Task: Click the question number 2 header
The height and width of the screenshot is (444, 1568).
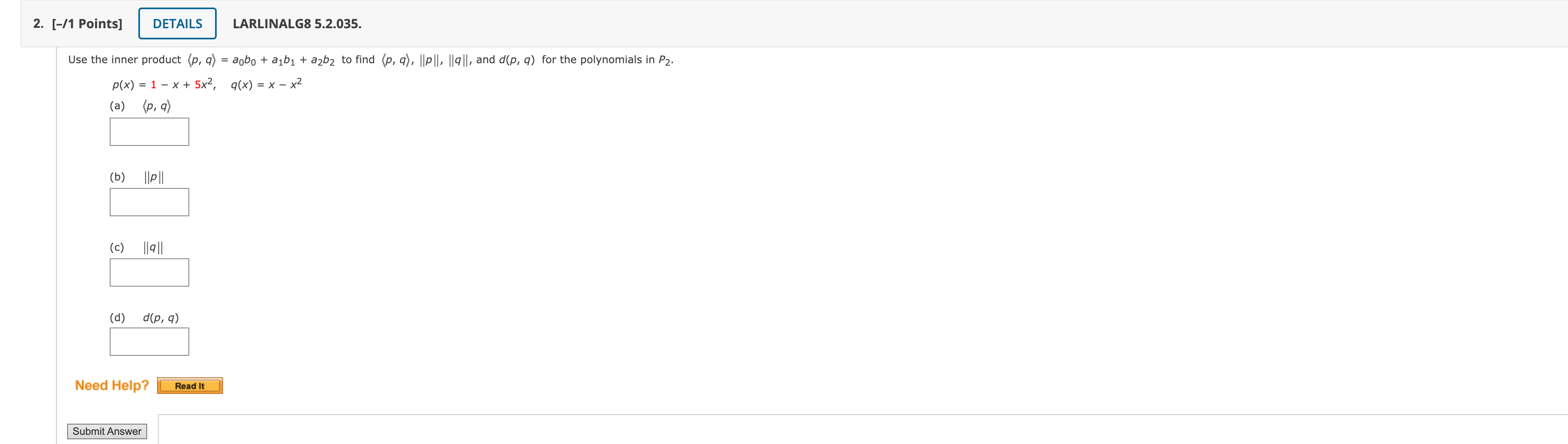Action: click(37, 23)
